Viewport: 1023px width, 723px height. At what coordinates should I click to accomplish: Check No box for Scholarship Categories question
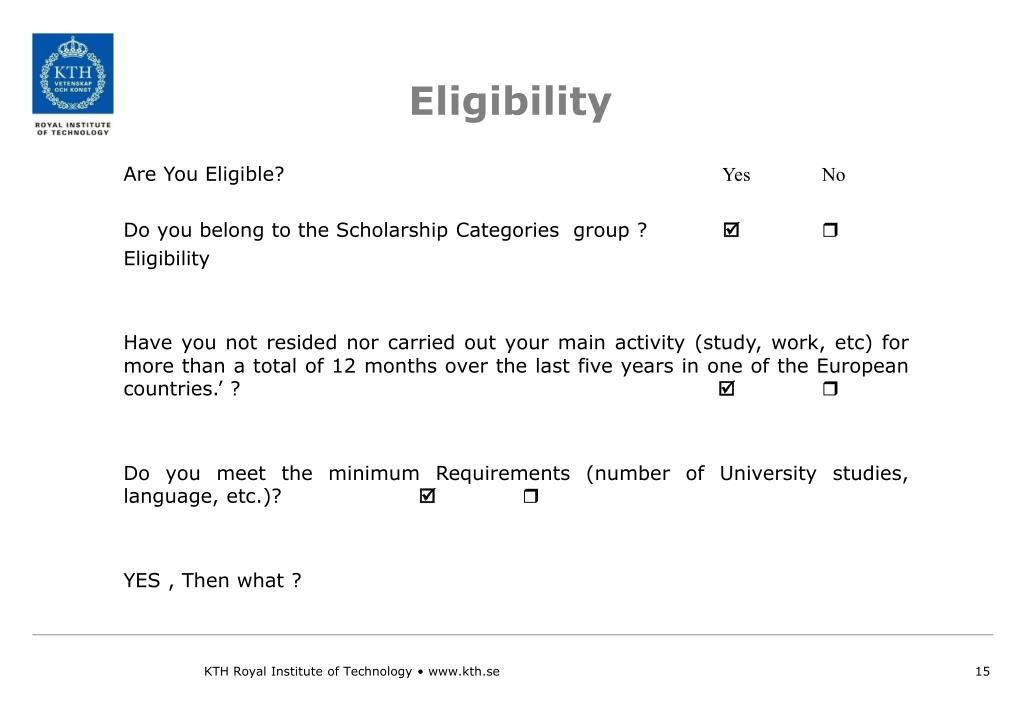tap(830, 231)
